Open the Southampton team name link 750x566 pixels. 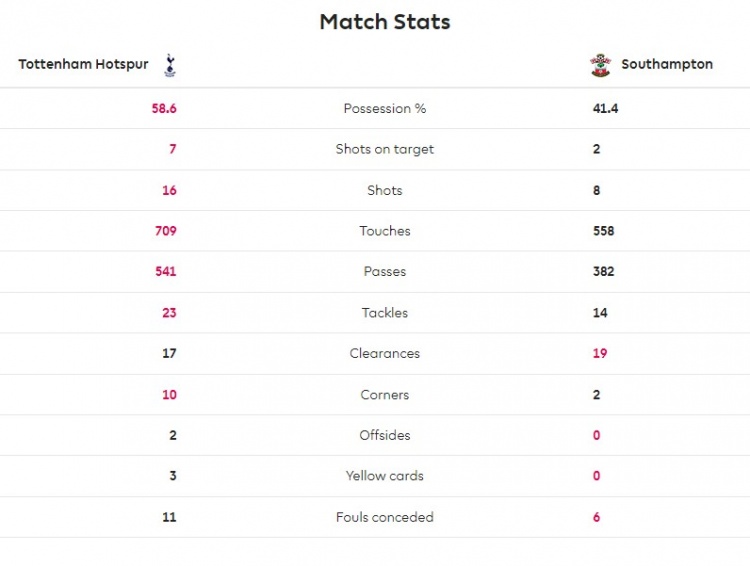click(667, 64)
